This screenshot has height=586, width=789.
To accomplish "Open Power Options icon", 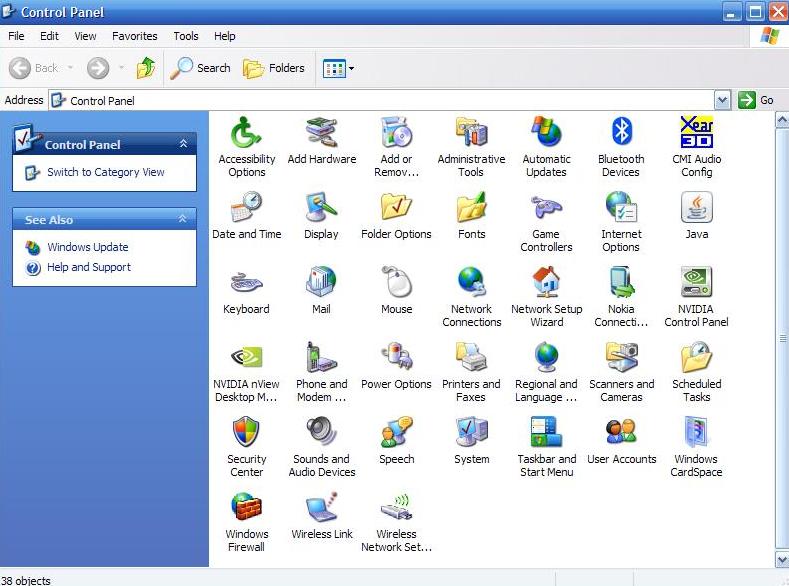I will 397,357.
